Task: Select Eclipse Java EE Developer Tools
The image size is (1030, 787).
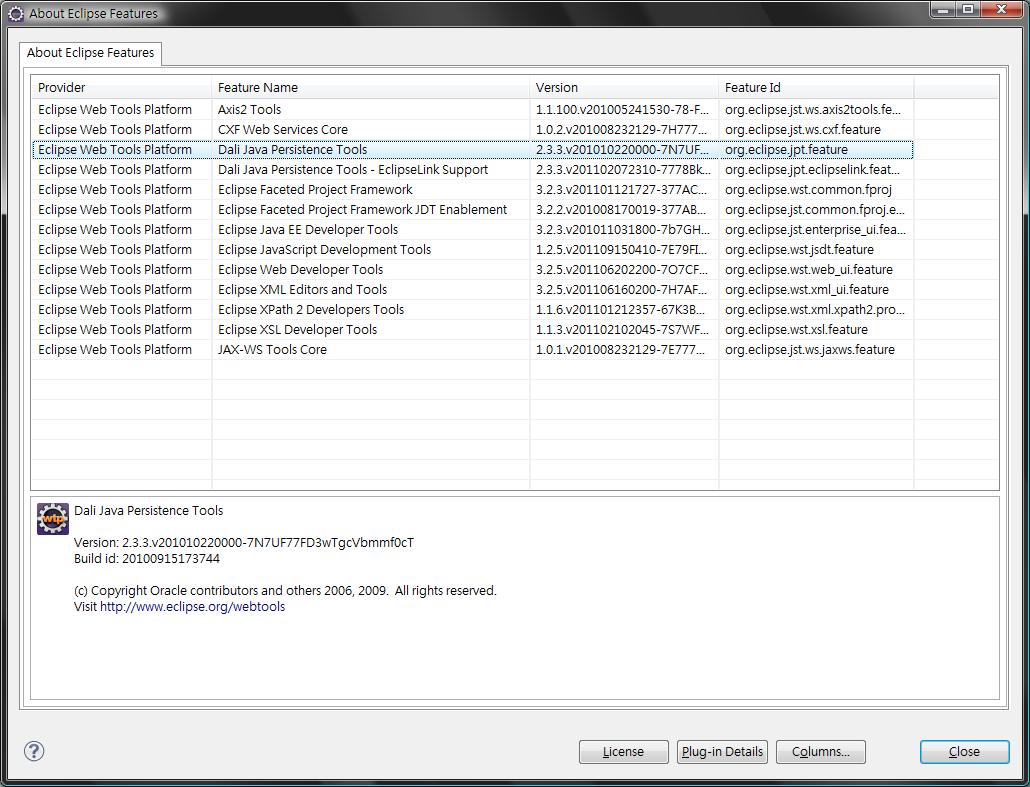Action: pyautogui.click(x=472, y=230)
